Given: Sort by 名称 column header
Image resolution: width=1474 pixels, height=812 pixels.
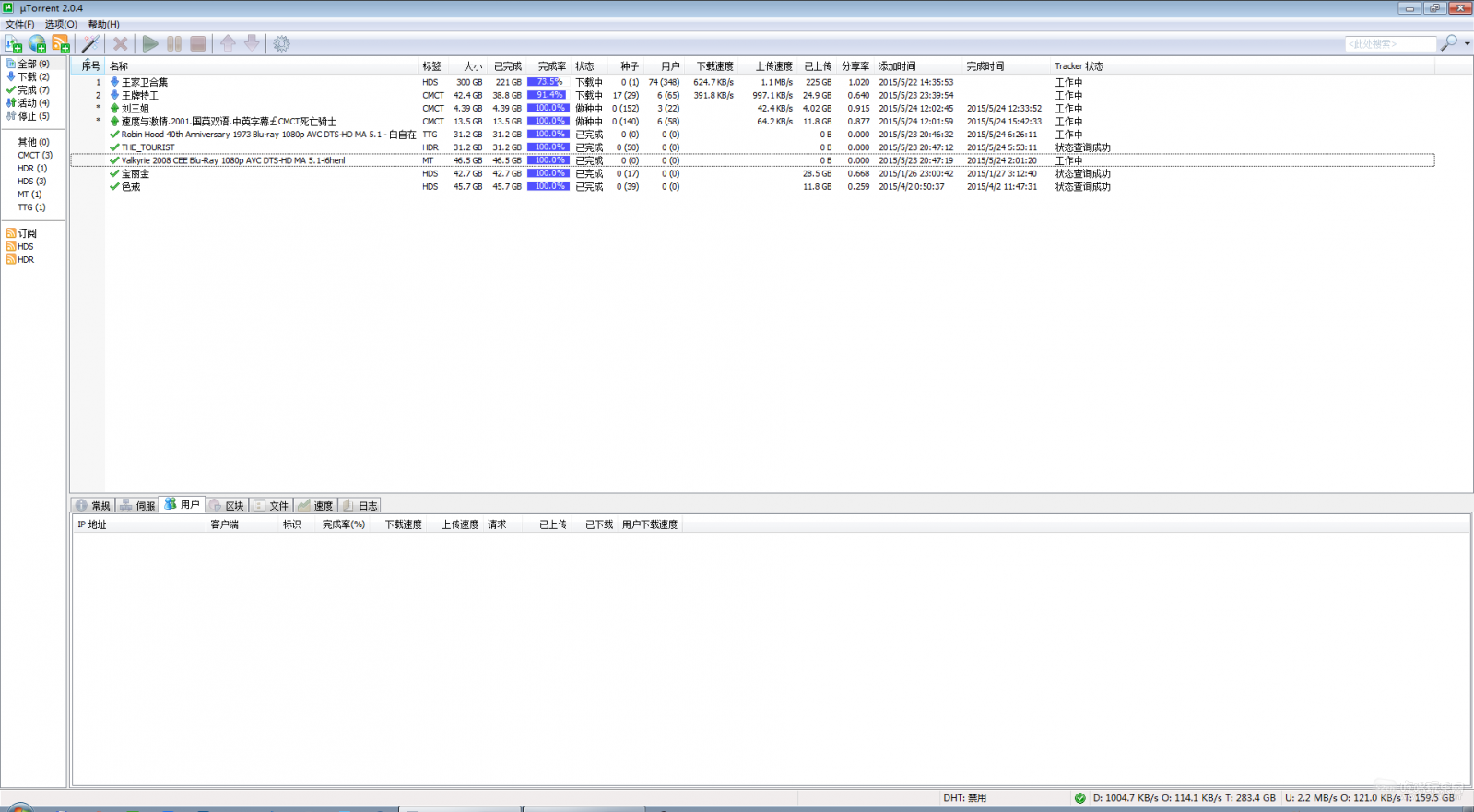Looking at the screenshot, I should [x=262, y=65].
